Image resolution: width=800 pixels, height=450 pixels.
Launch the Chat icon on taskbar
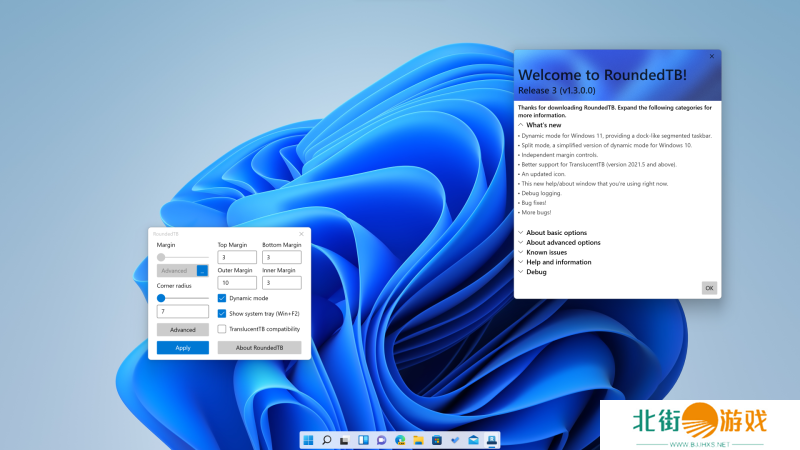[x=381, y=440]
